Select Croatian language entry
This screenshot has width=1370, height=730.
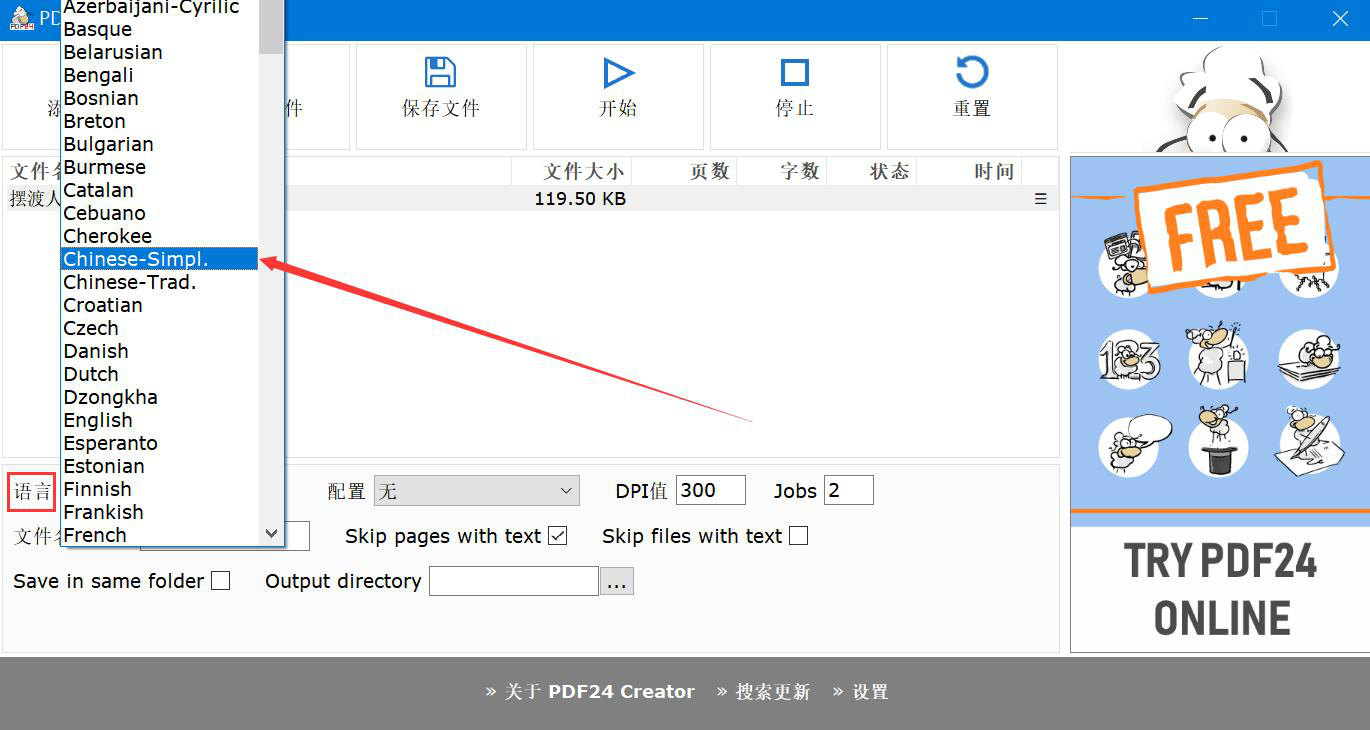point(160,305)
